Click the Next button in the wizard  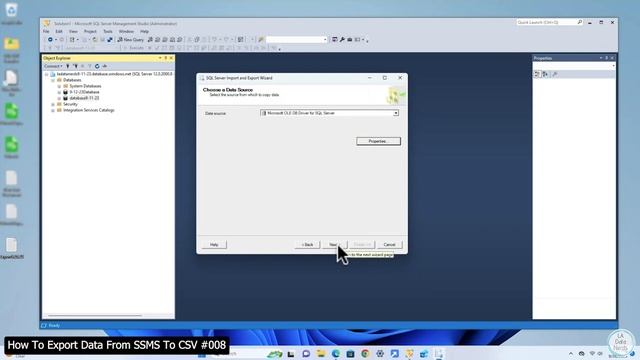335,244
